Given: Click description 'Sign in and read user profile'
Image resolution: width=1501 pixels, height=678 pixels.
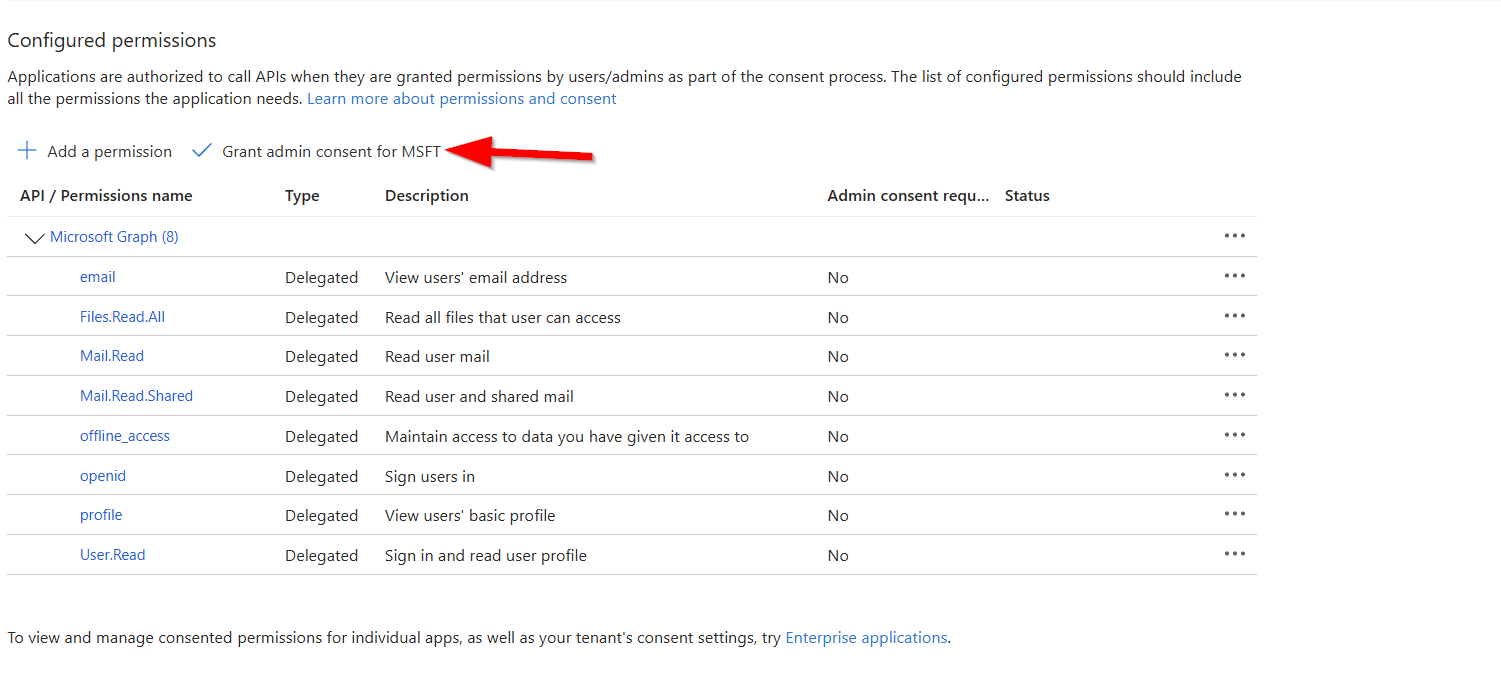Looking at the screenshot, I should pyautogui.click(x=486, y=555).
